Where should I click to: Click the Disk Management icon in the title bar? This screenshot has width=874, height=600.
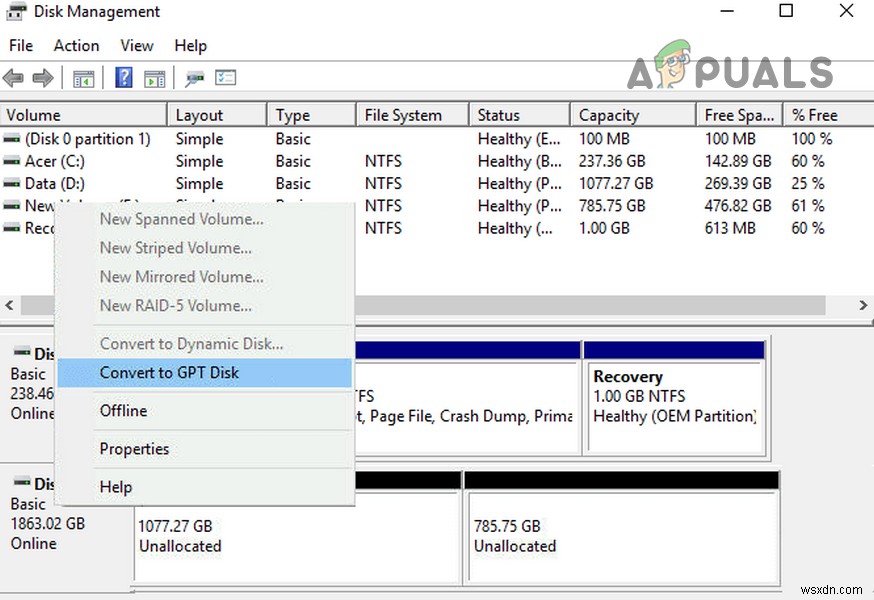[x=13, y=11]
